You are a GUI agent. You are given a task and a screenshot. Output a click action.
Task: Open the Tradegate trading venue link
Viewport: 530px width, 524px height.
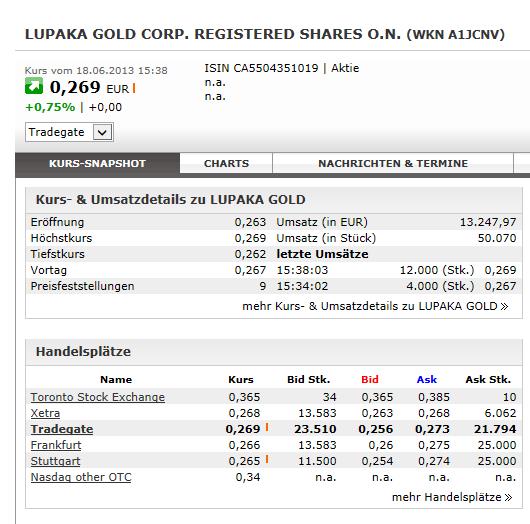point(62,429)
